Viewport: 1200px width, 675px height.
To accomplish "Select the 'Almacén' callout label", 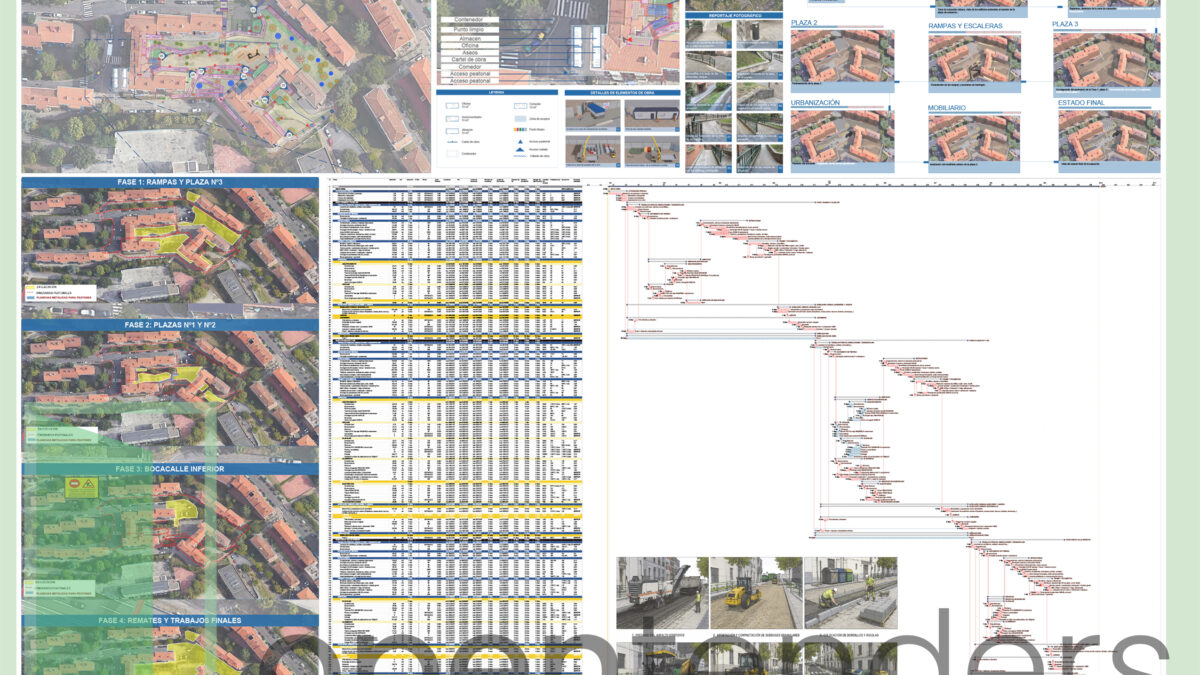I will (470, 38).
